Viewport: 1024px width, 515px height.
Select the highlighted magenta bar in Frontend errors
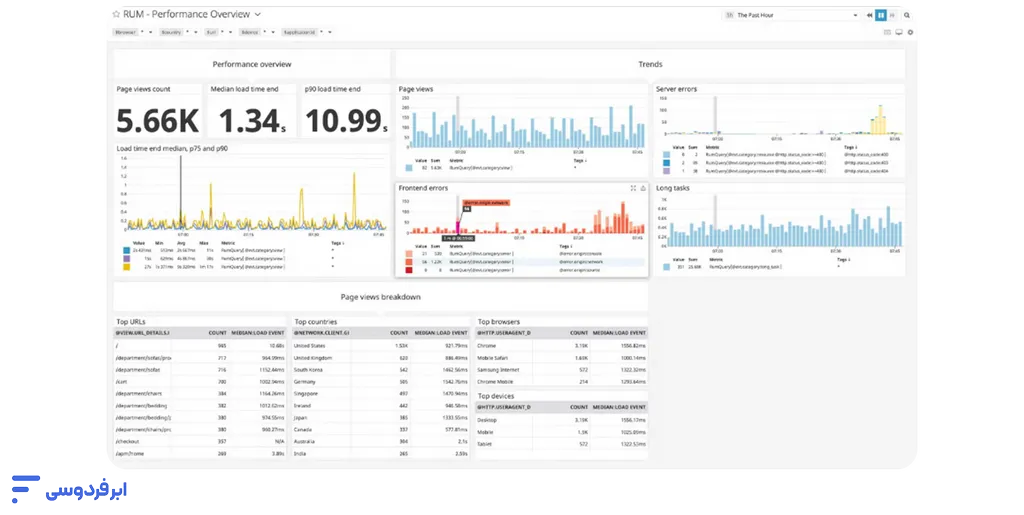click(x=458, y=228)
